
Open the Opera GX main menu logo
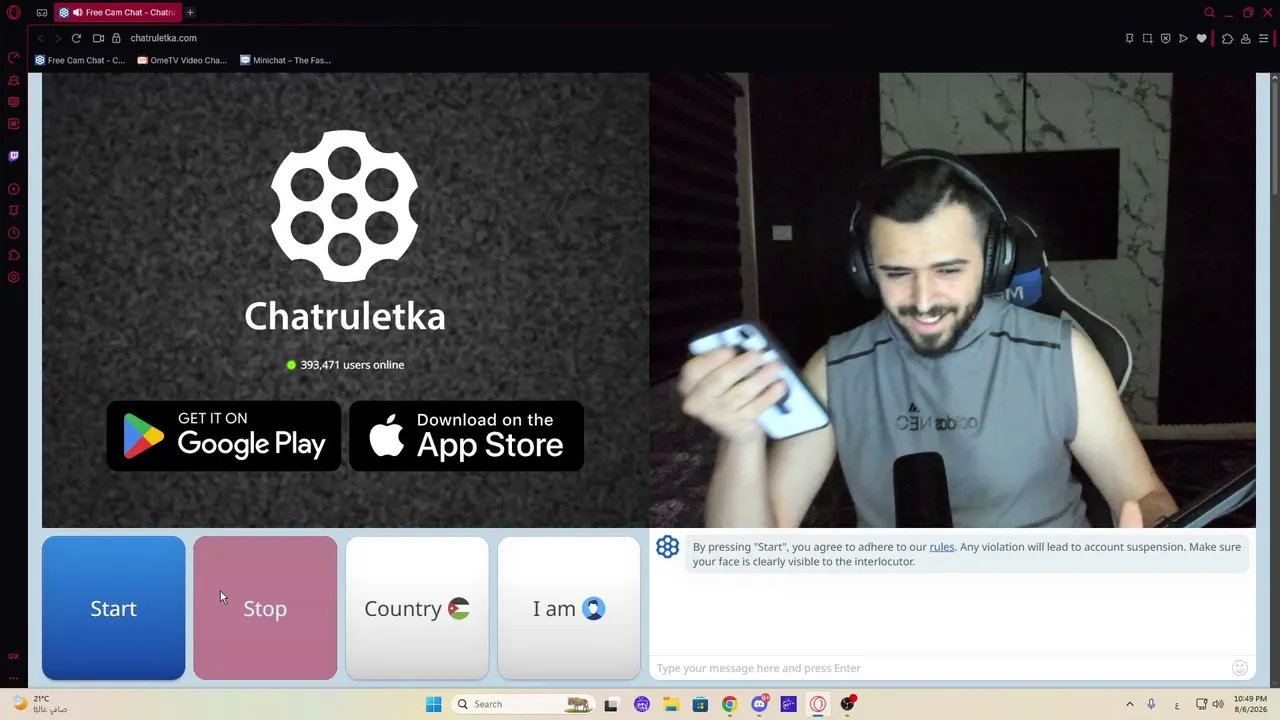[x=14, y=13]
